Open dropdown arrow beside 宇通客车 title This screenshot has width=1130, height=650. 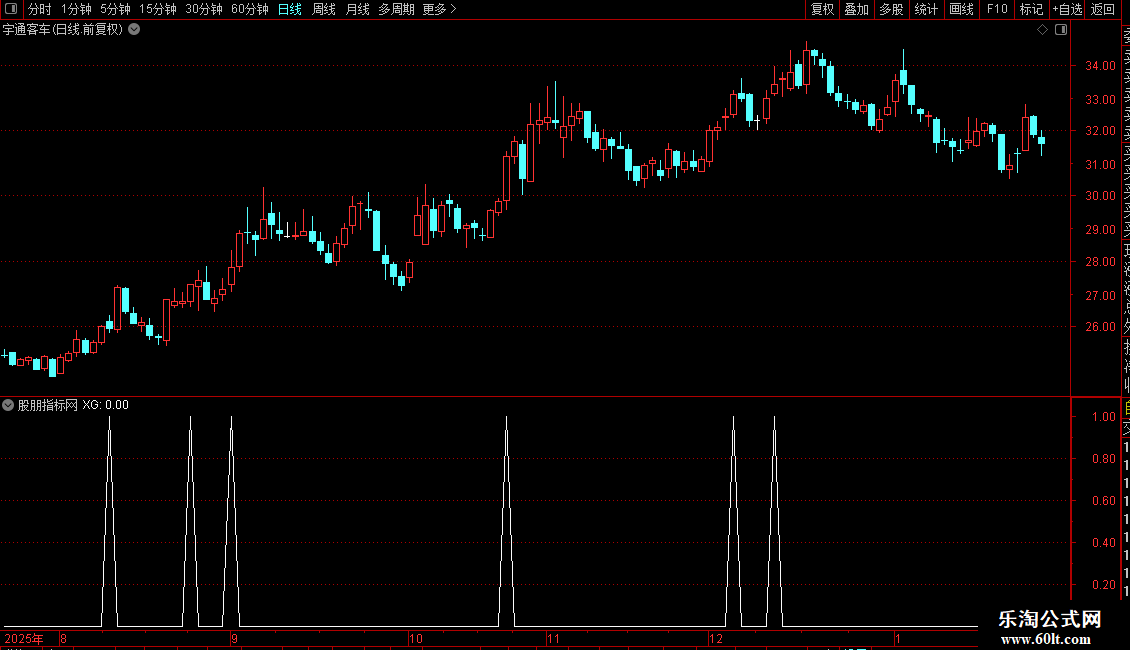[x=134, y=30]
